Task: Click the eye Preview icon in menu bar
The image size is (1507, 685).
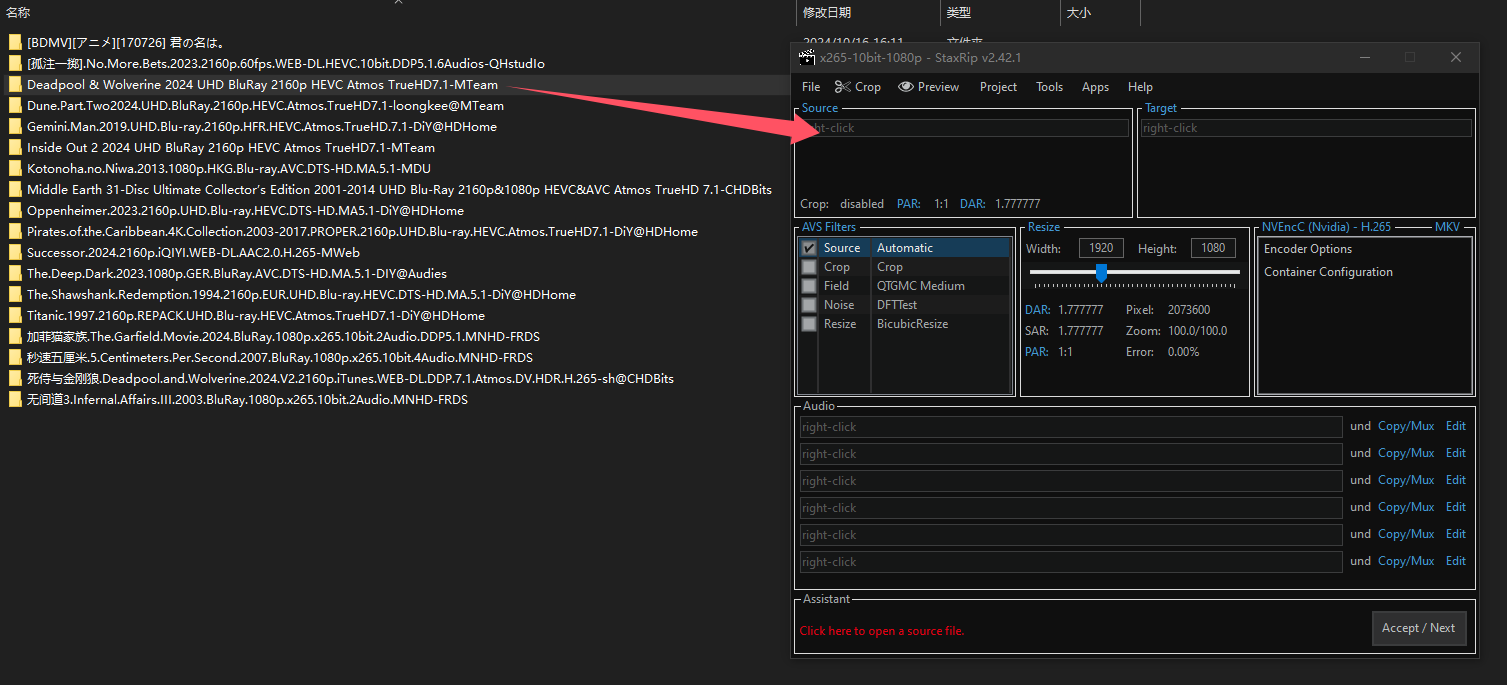Action: 906,87
